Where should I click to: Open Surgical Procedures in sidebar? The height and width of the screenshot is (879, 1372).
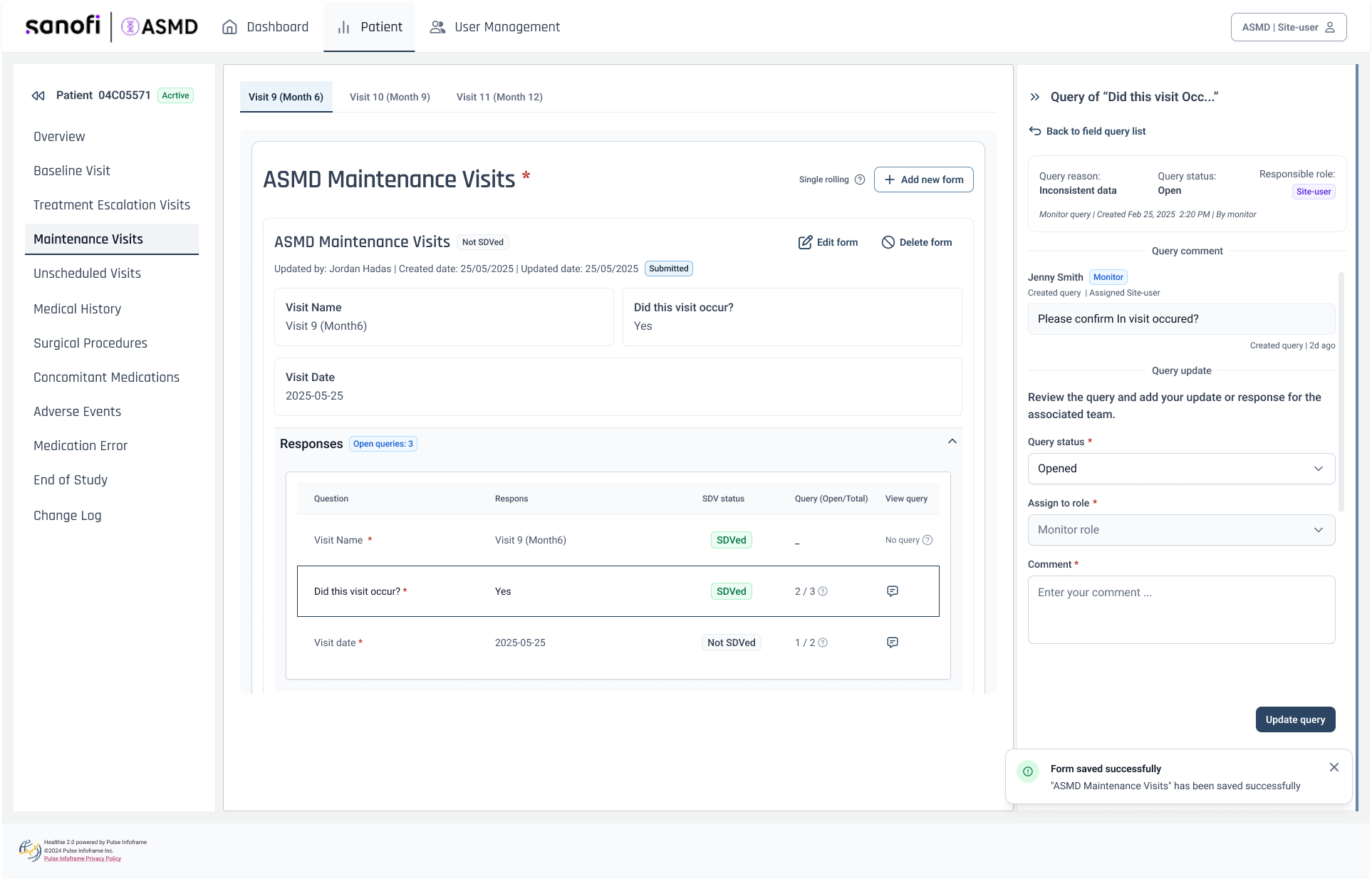coord(90,343)
